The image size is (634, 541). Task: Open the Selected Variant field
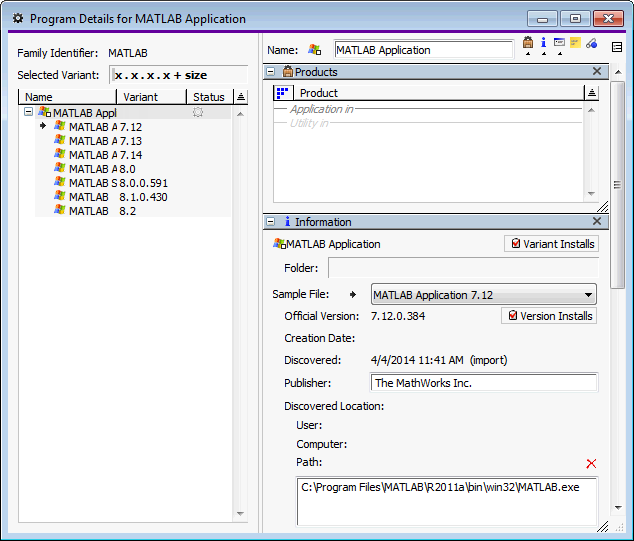pyautogui.click(x=178, y=75)
